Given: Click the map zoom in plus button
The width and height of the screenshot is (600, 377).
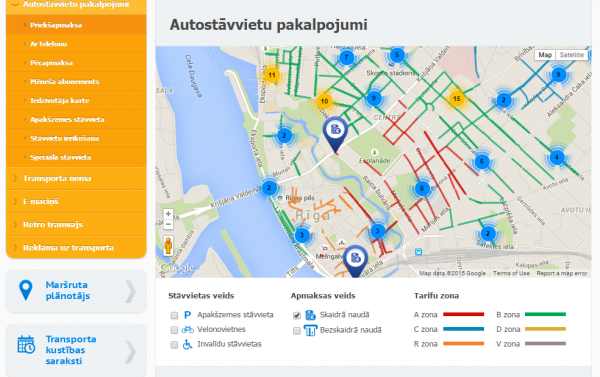Looking at the screenshot, I should click(x=168, y=214).
